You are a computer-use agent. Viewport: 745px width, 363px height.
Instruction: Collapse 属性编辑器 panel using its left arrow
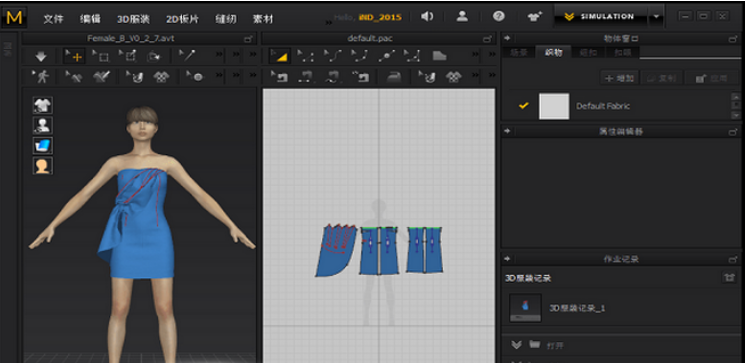coord(507,131)
